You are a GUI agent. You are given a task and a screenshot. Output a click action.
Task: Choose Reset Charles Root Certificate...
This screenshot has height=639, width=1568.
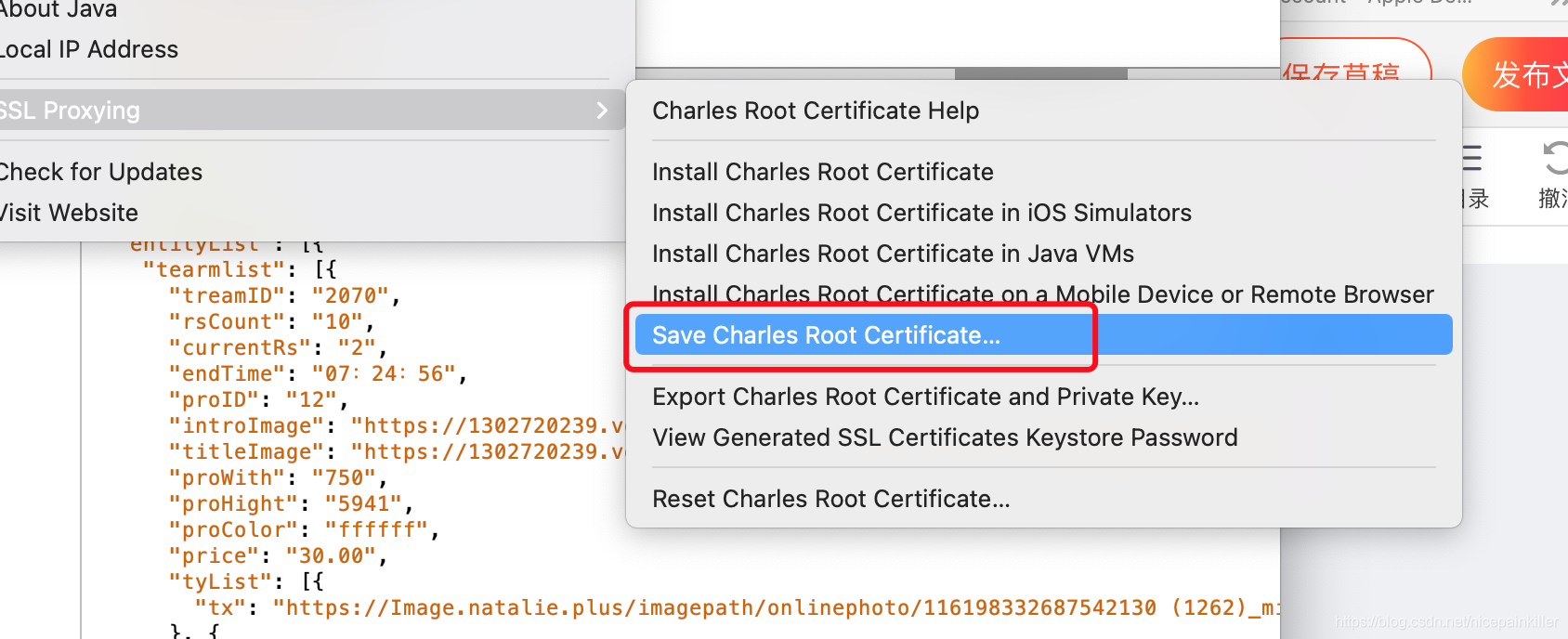click(830, 499)
